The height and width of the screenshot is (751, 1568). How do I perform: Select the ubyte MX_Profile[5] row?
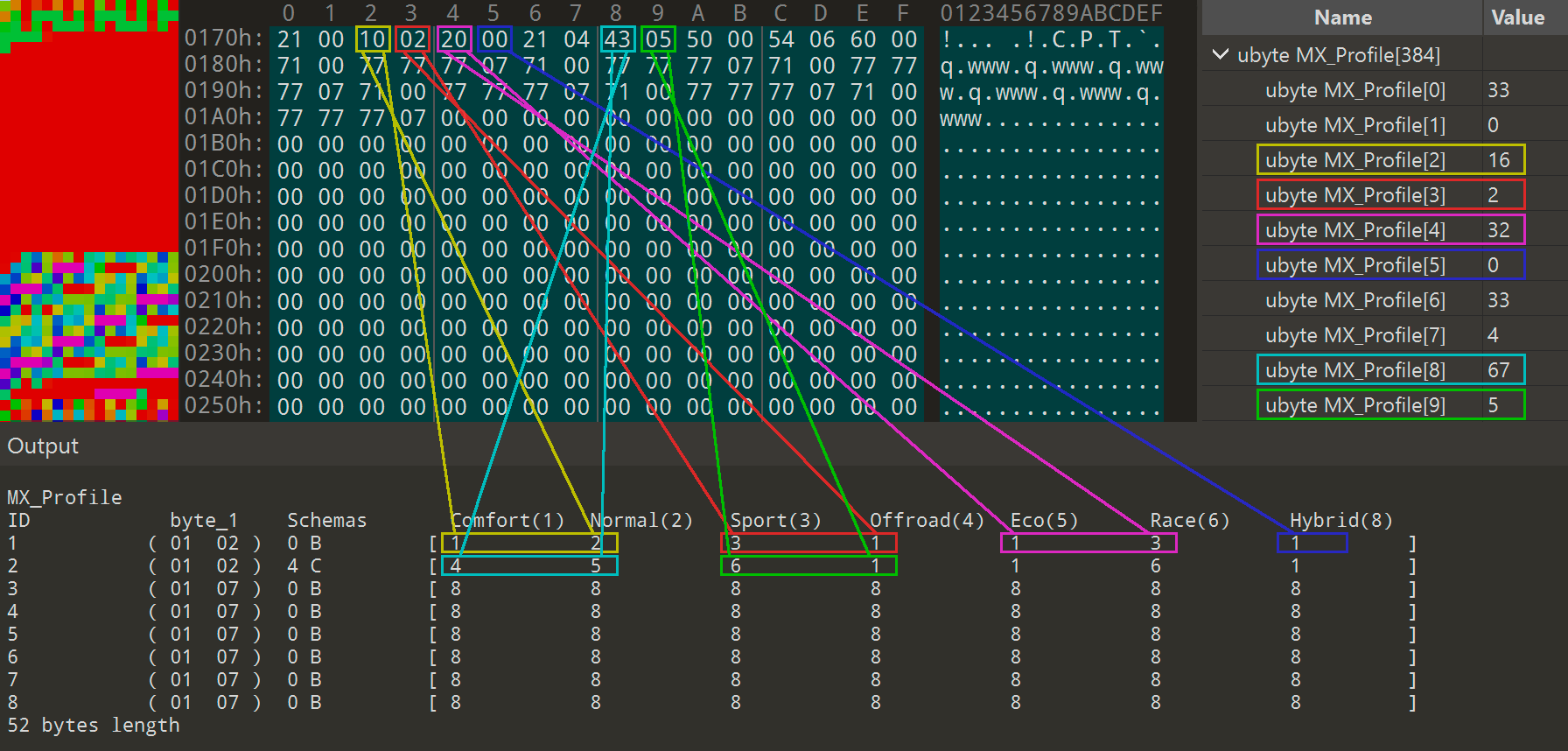tap(1354, 265)
